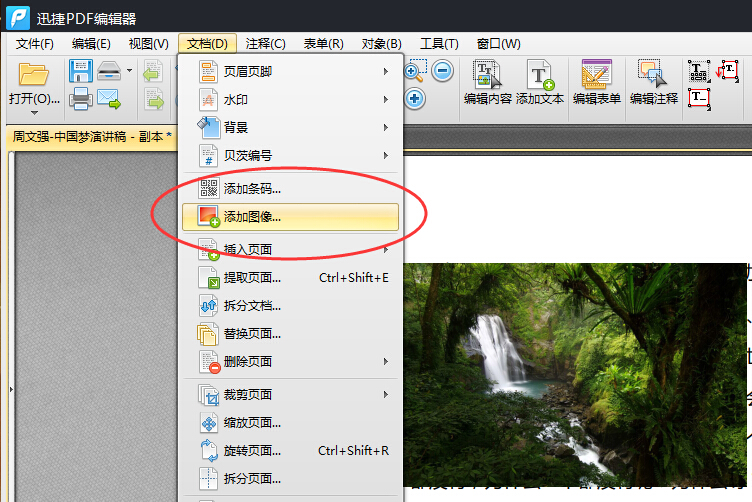Click the 打开(O) folder icon
Viewport: 752px width, 502px height.
point(34,75)
